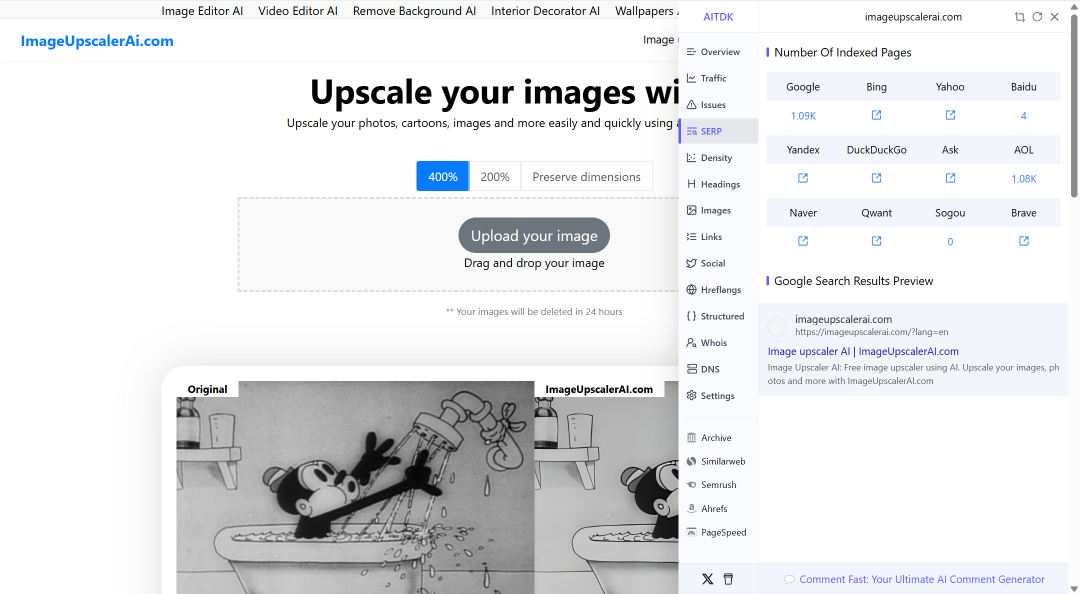The width and height of the screenshot is (1080, 594).
Task: Open the Whois section
Action: pos(718,342)
